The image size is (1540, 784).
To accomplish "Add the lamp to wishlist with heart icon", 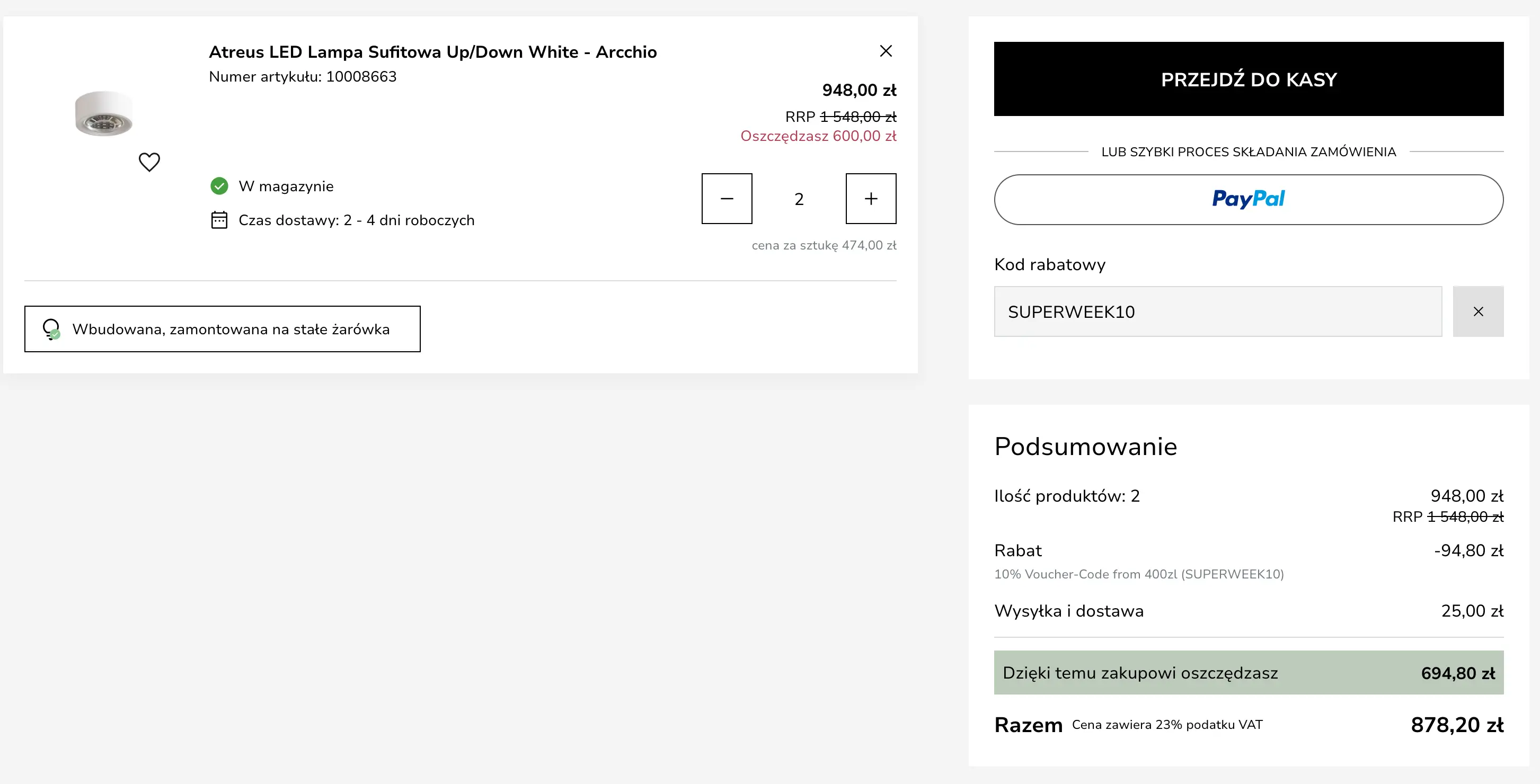I will 149,162.
